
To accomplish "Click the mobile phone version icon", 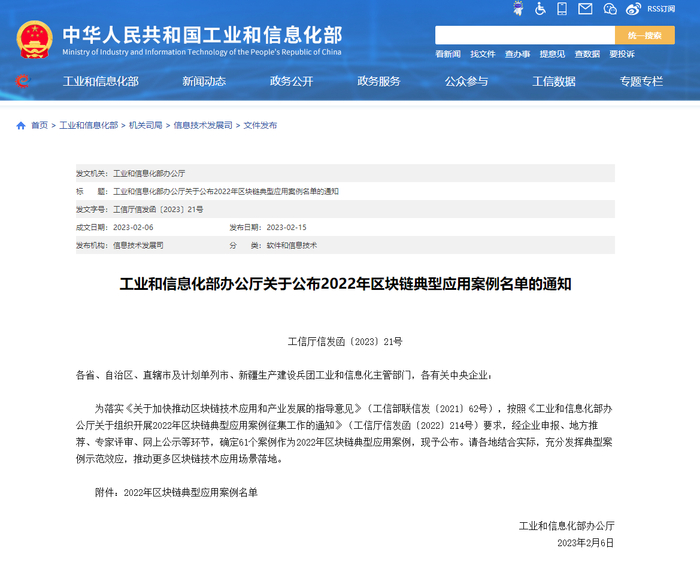I will 562,8.
